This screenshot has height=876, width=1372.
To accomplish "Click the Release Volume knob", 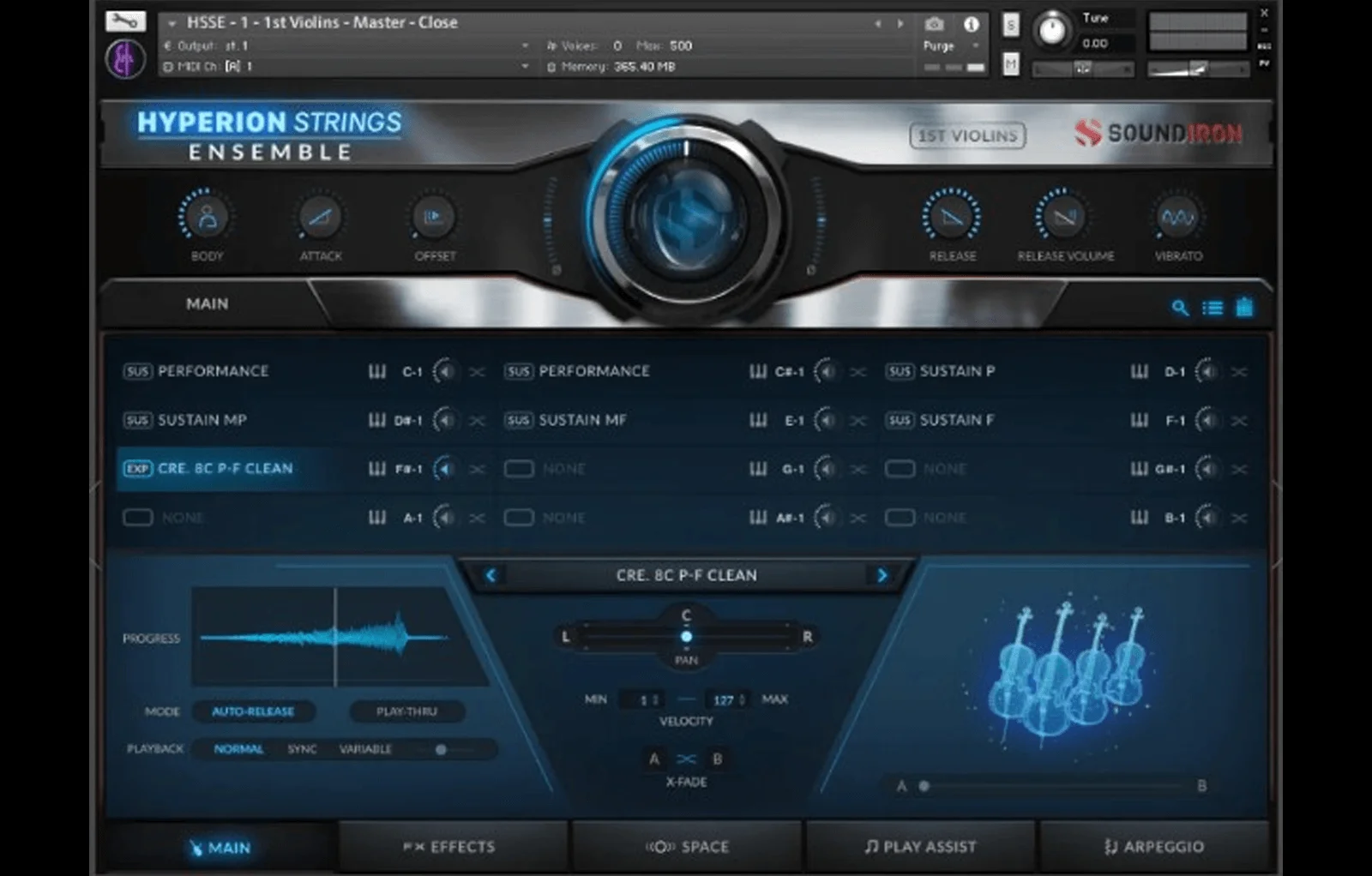I will click(x=1065, y=218).
